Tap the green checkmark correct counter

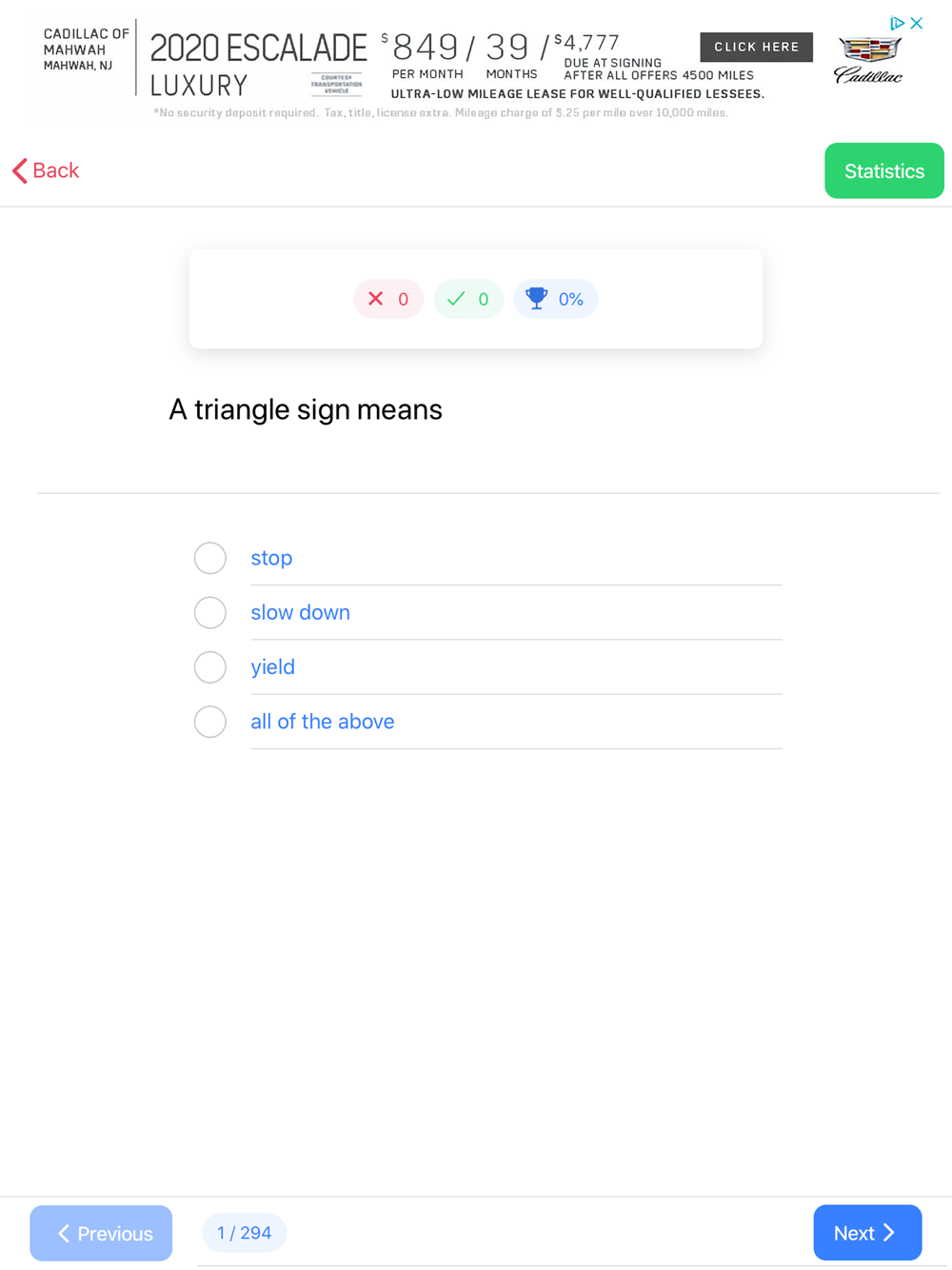tap(468, 299)
